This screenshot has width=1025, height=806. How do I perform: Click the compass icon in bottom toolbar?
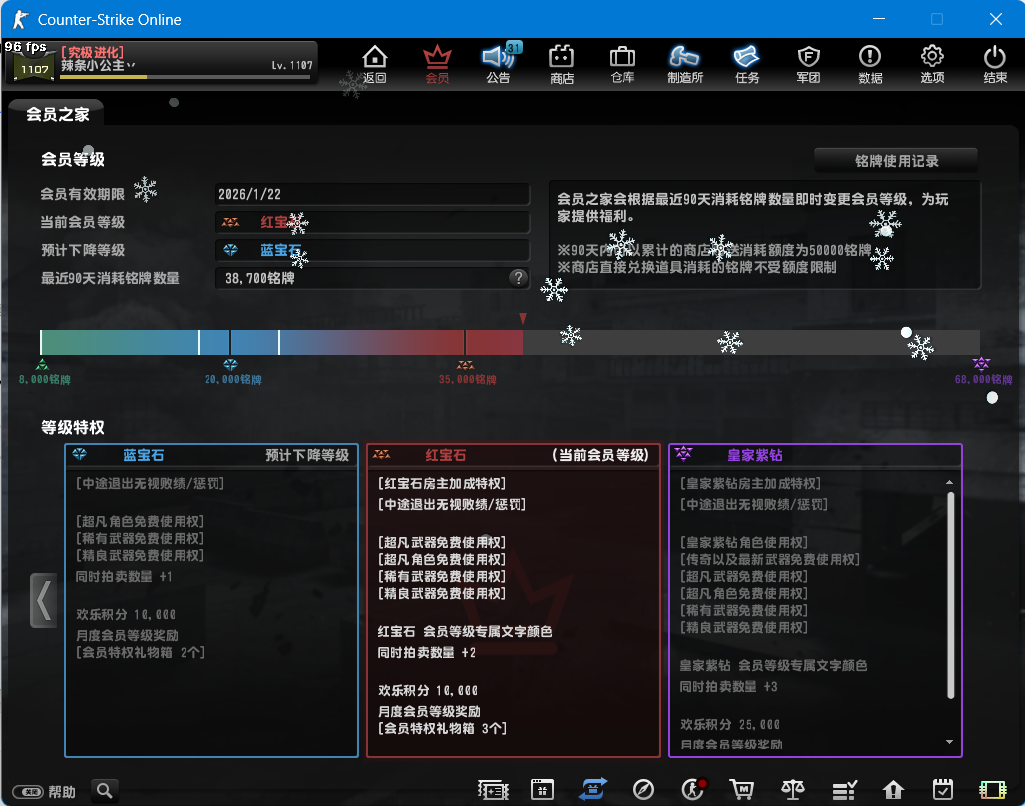pos(644,789)
